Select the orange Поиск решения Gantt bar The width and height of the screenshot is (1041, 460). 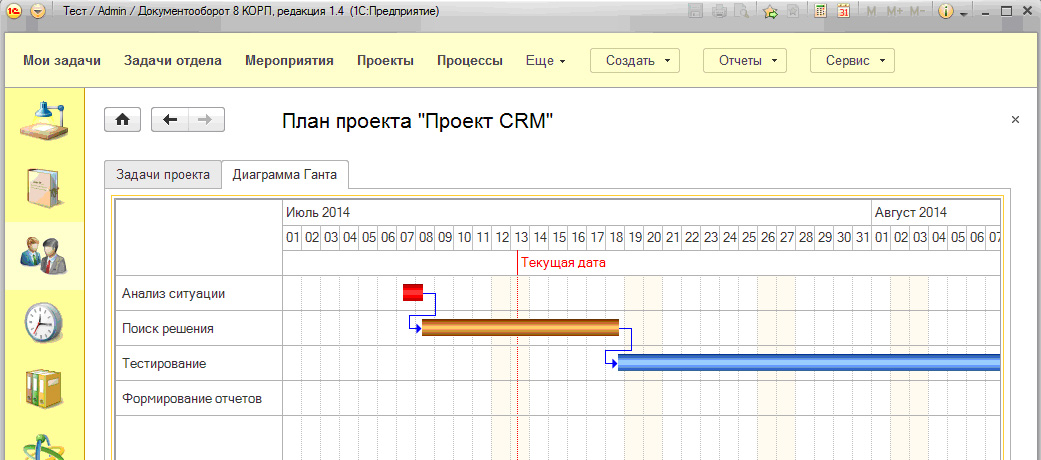click(x=520, y=327)
